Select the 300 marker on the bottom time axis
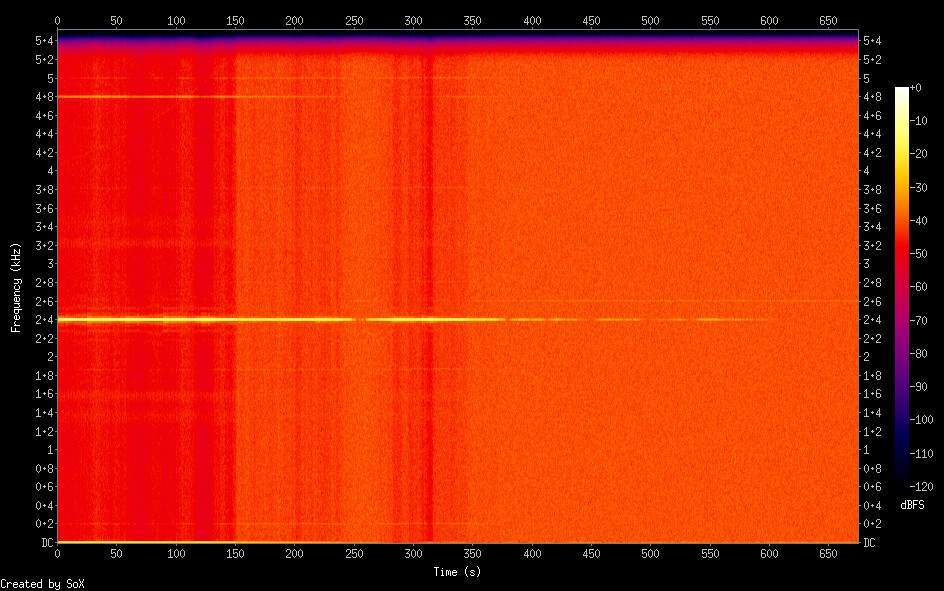The image size is (944, 591). (x=294, y=553)
